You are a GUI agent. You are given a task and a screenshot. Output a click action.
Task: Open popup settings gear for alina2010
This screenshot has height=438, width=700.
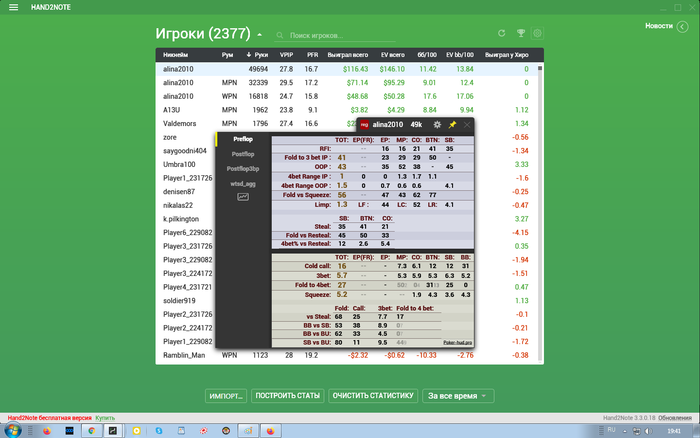(437, 125)
